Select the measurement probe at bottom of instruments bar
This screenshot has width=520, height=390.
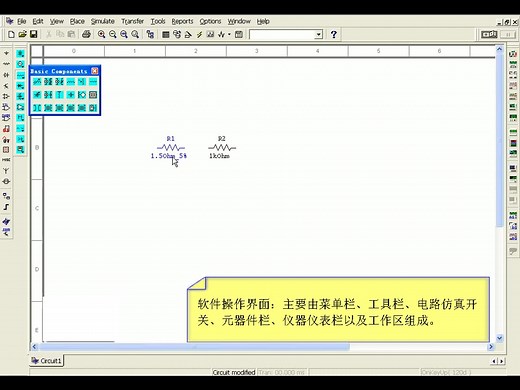tap(513, 251)
